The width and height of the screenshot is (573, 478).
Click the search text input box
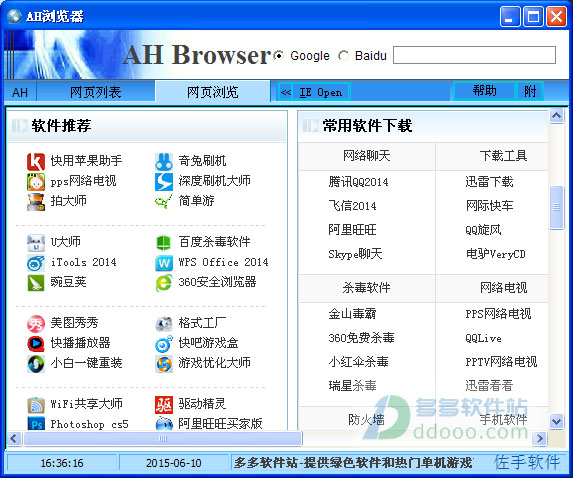[474, 55]
